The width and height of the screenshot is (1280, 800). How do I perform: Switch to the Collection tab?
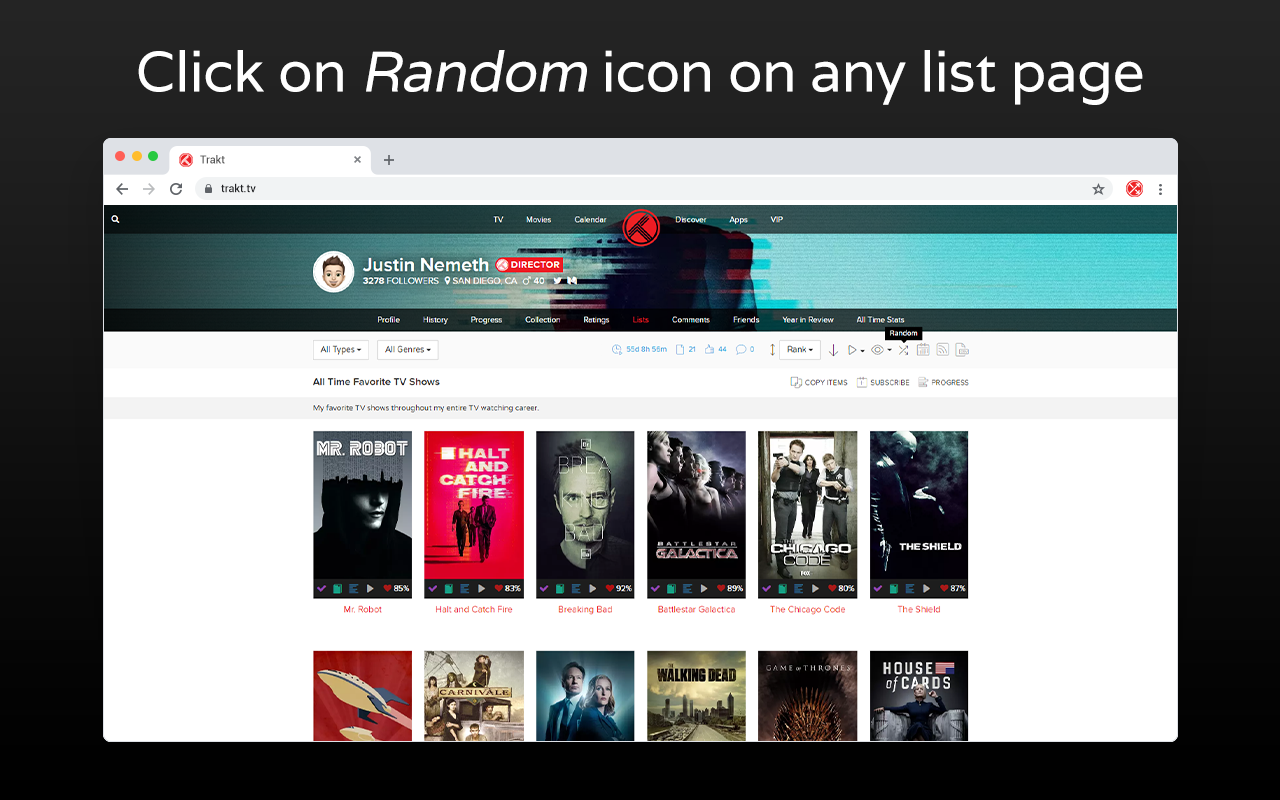[543, 320]
